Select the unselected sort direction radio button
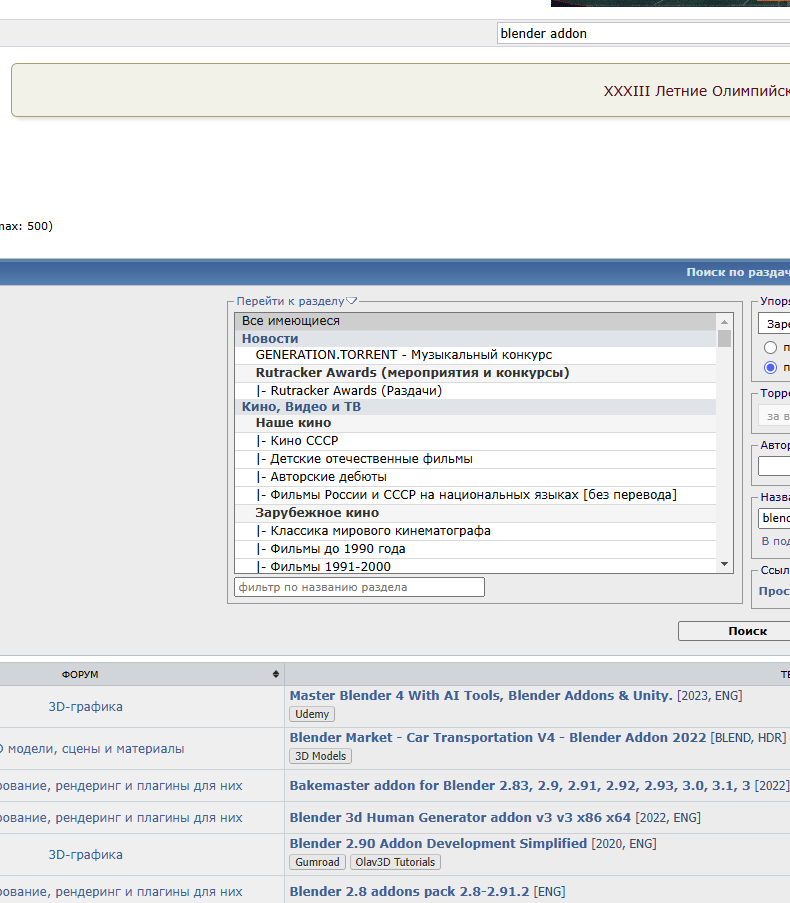 click(770, 347)
